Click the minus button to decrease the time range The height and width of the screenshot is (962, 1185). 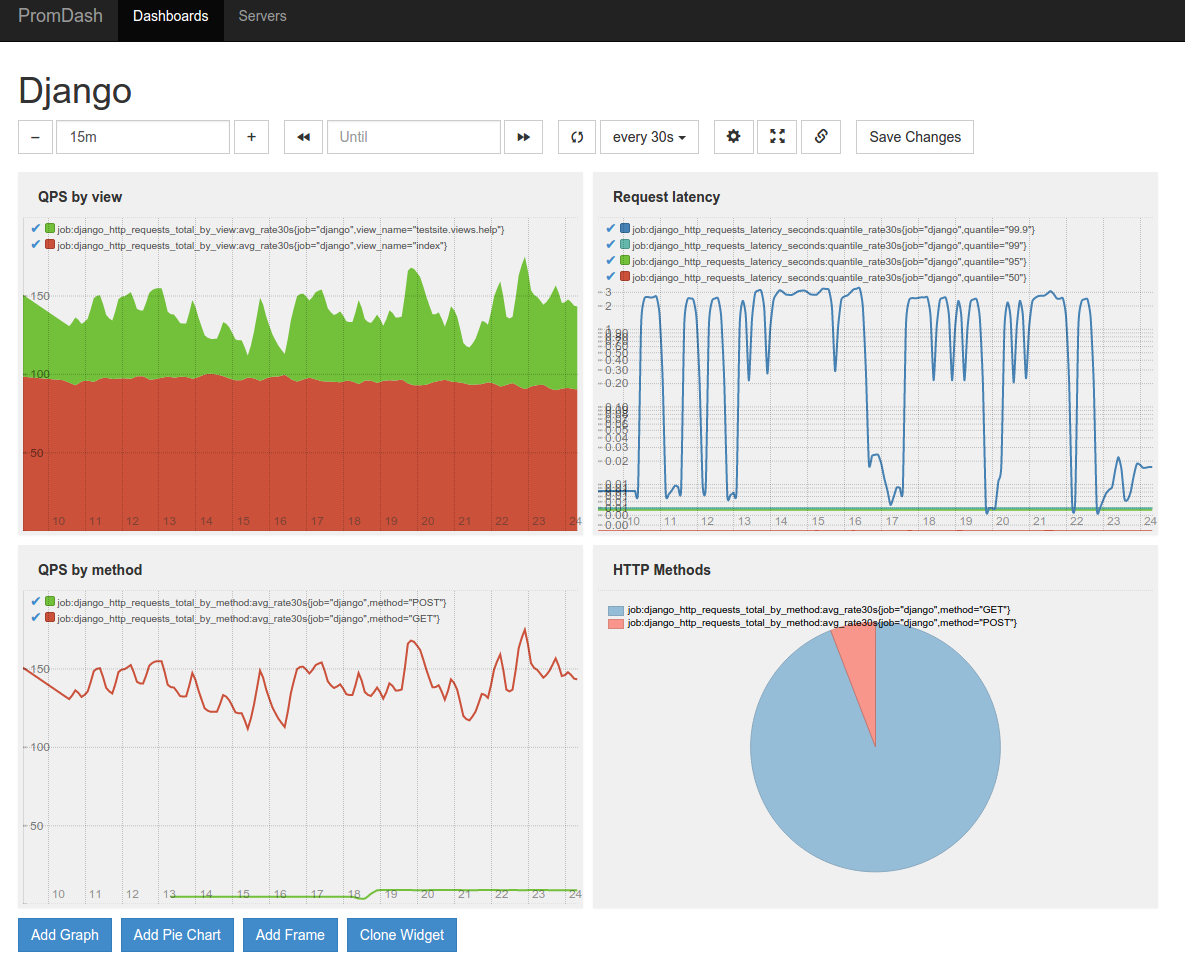tap(35, 137)
